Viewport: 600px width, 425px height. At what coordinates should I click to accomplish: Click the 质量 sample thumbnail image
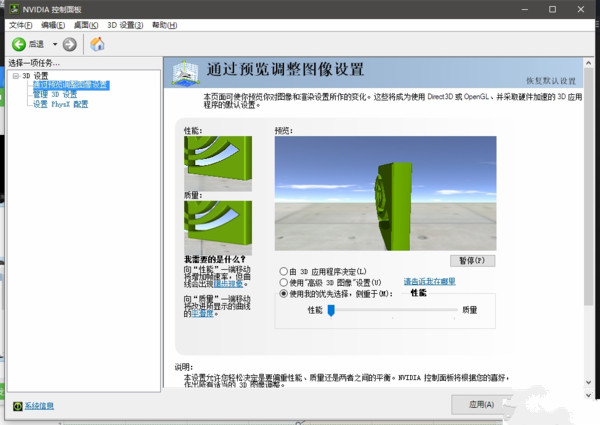pyautogui.click(x=216, y=226)
